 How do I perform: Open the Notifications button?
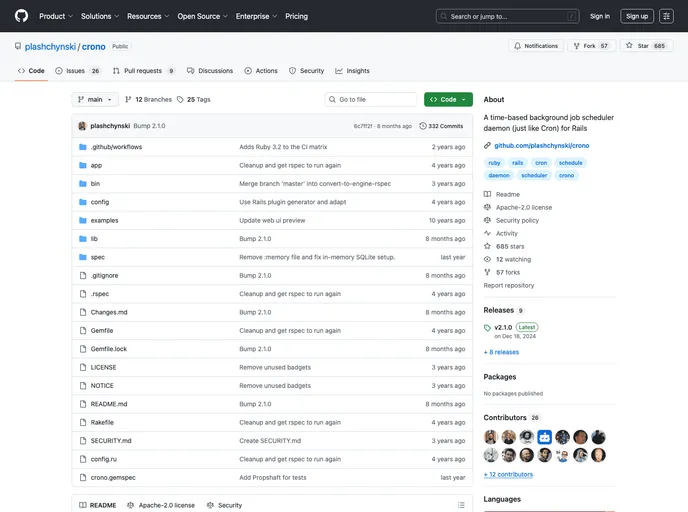(x=535, y=46)
